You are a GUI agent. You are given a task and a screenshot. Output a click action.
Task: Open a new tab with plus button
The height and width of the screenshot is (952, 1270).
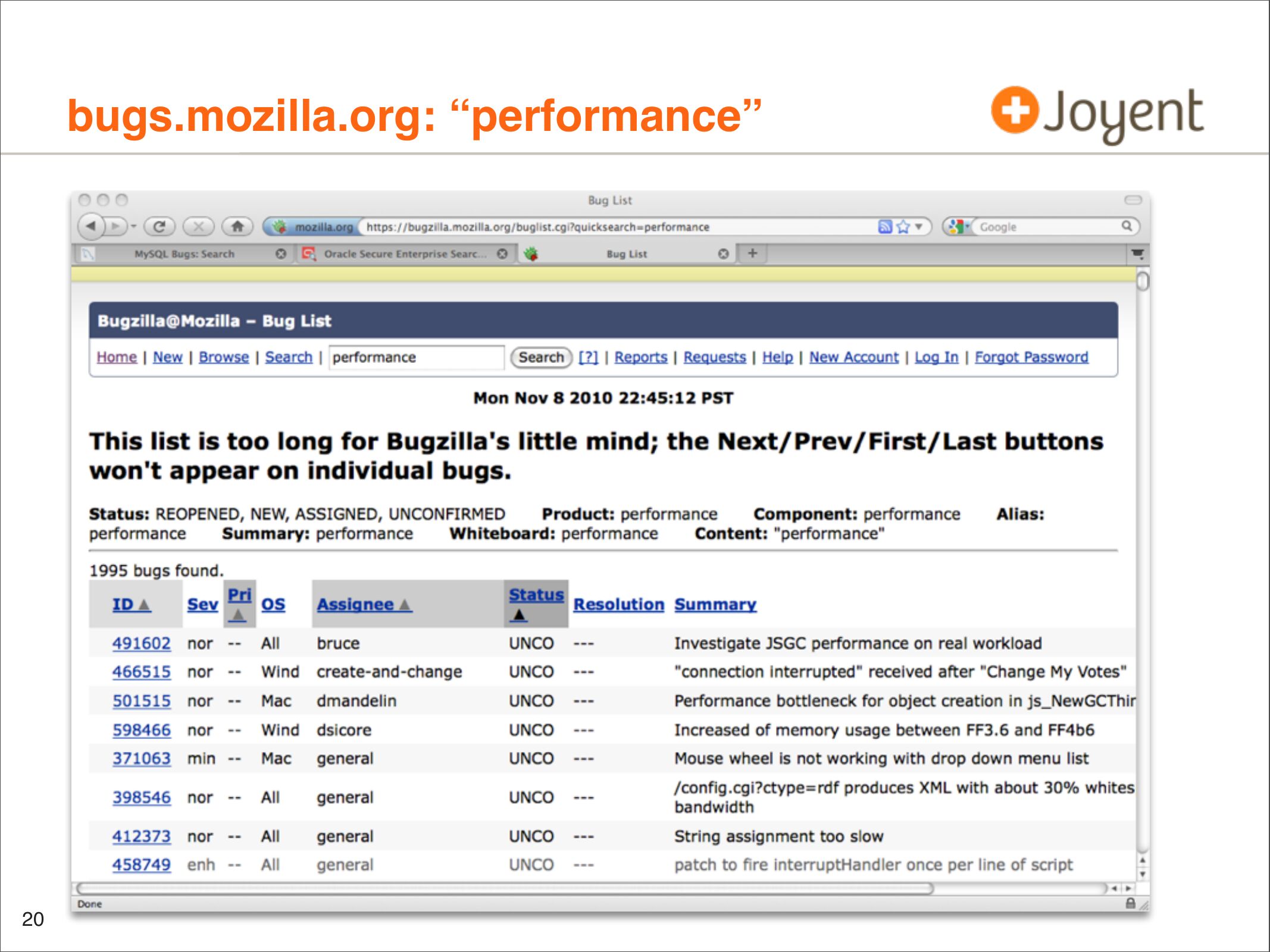[x=752, y=253]
